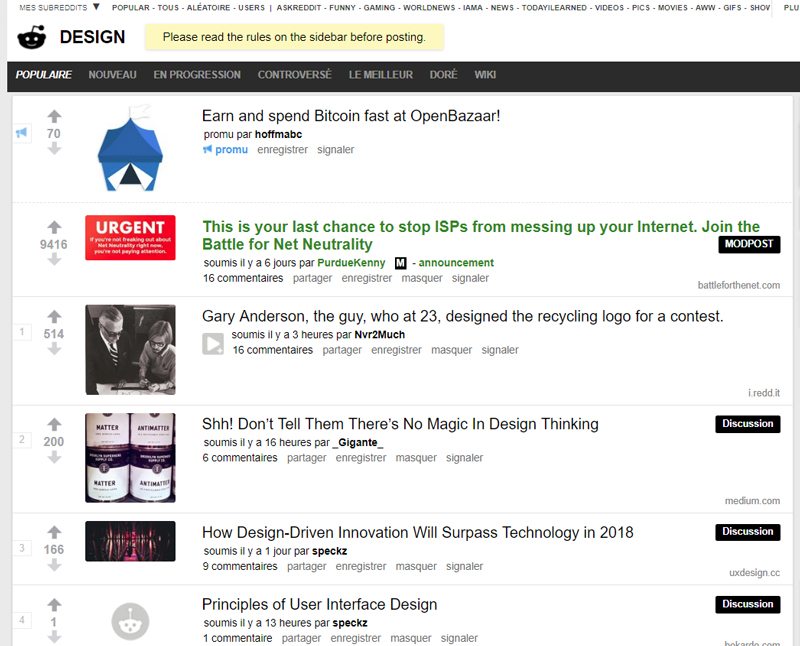Upvote the Gary Anderson post
This screenshot has height=646, width=800.
click(54, 316)
